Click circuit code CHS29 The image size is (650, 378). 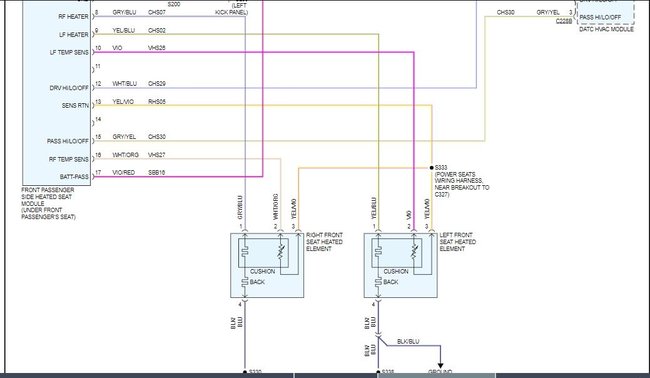tap(157, 84)
